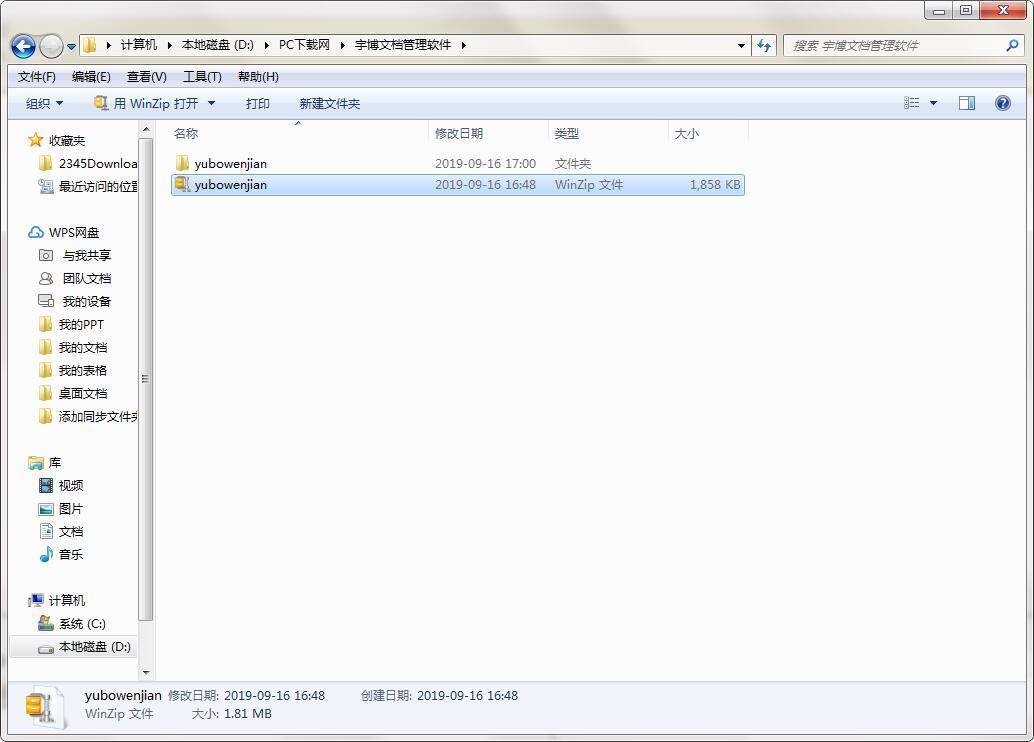This screenshot has height=742, width=1034.
Task: Click the refresh icon beside address bar
Action: pos(764,46)
